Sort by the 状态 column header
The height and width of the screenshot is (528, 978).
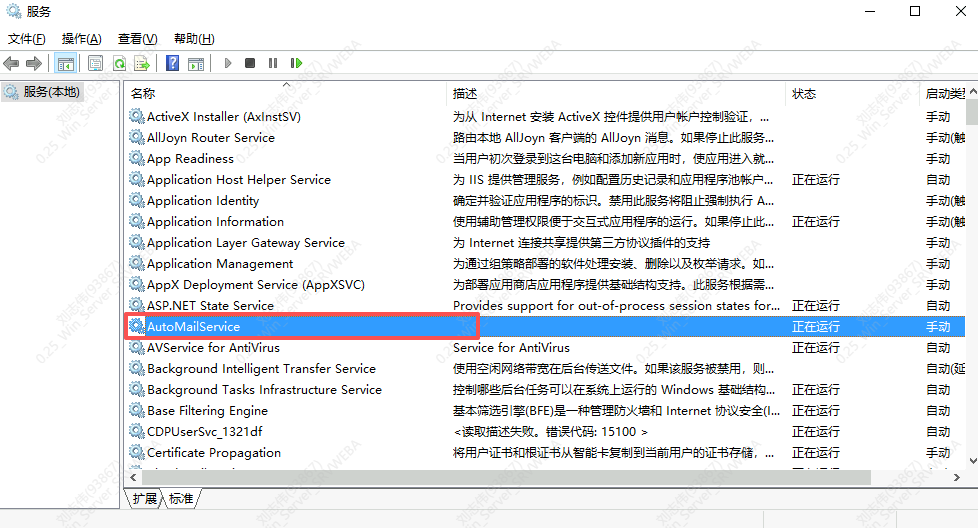tap(851, 94)
